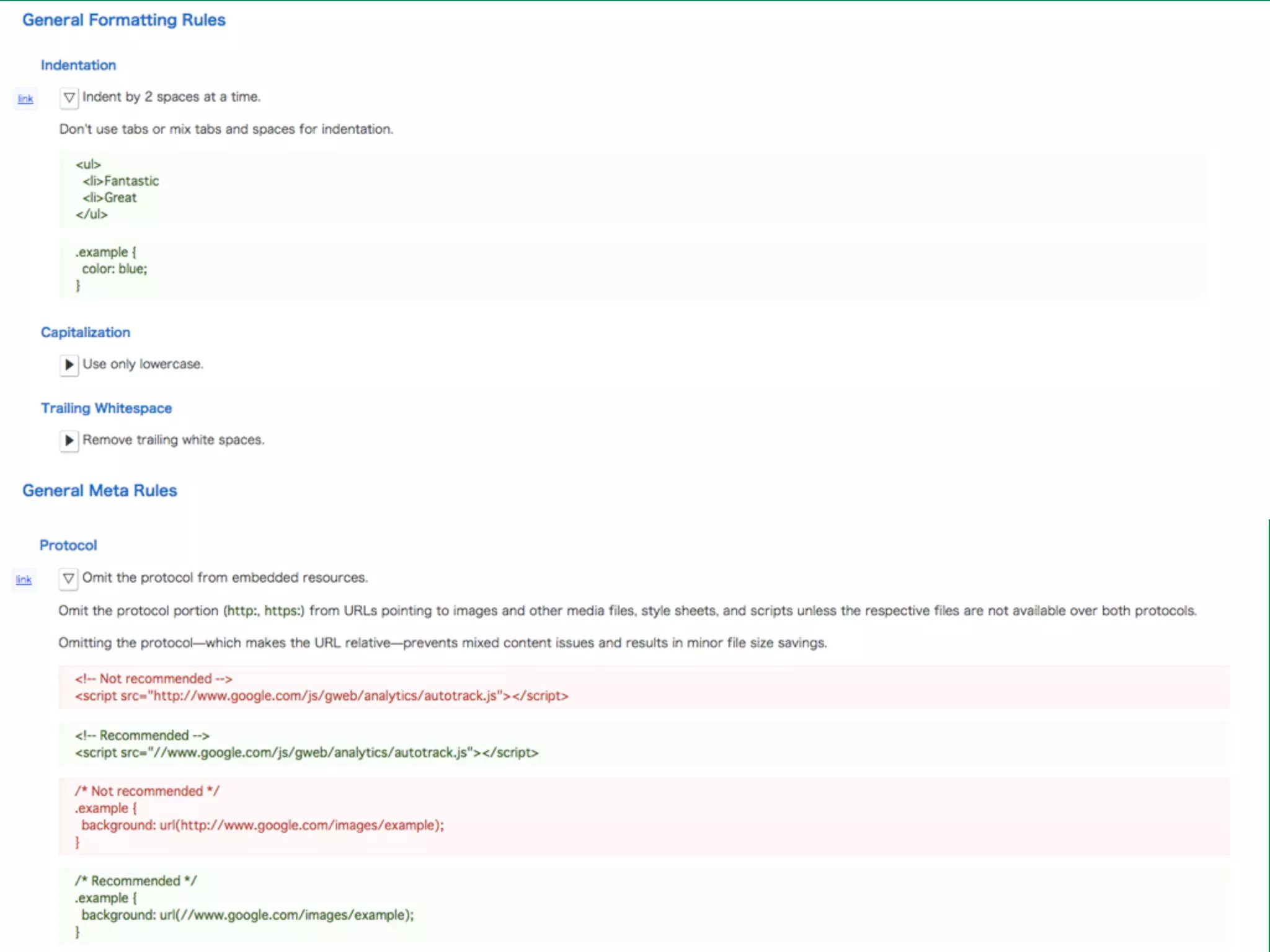Screen dimensions: 1270x952
Task: Collapse the 'Omit the protocol' disclosure triangle
Action: (68, 578)
